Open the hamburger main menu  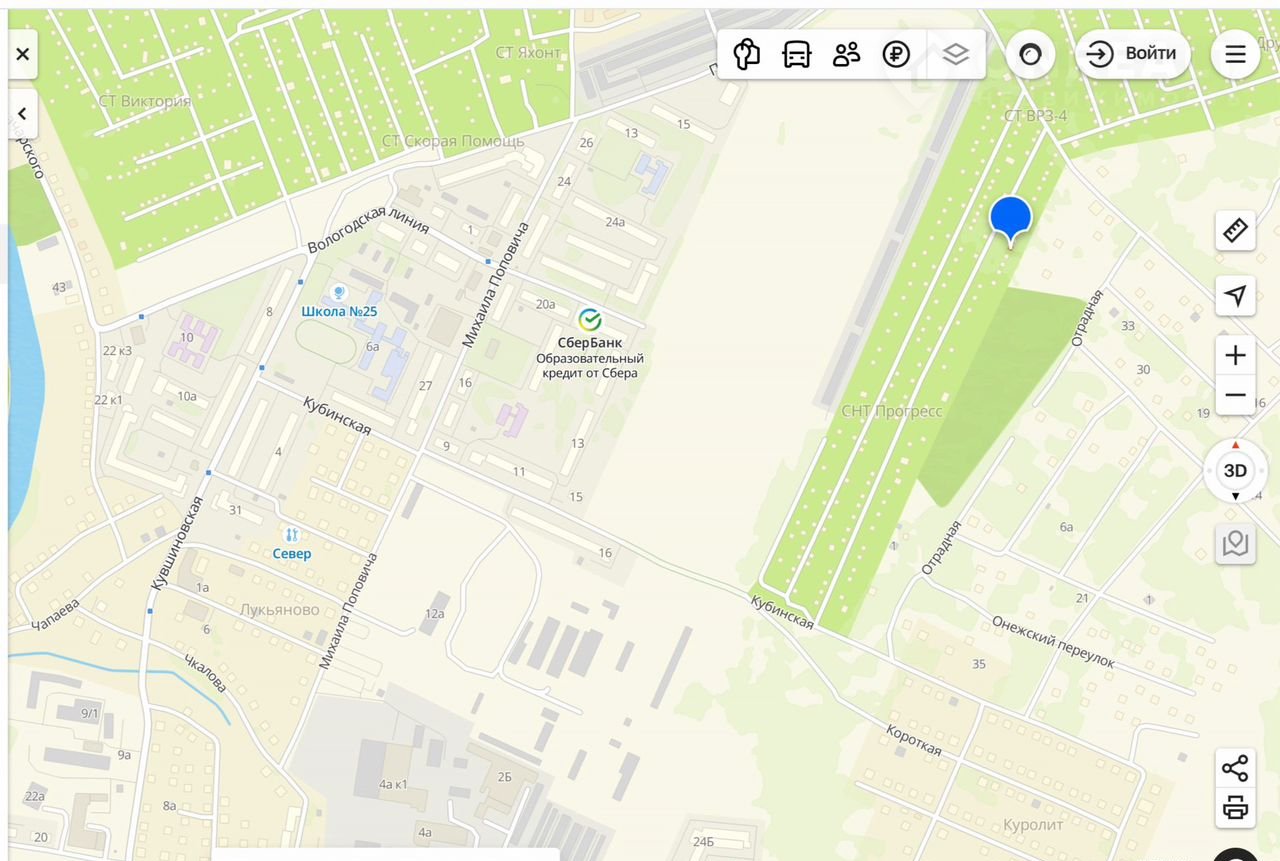1235,54
